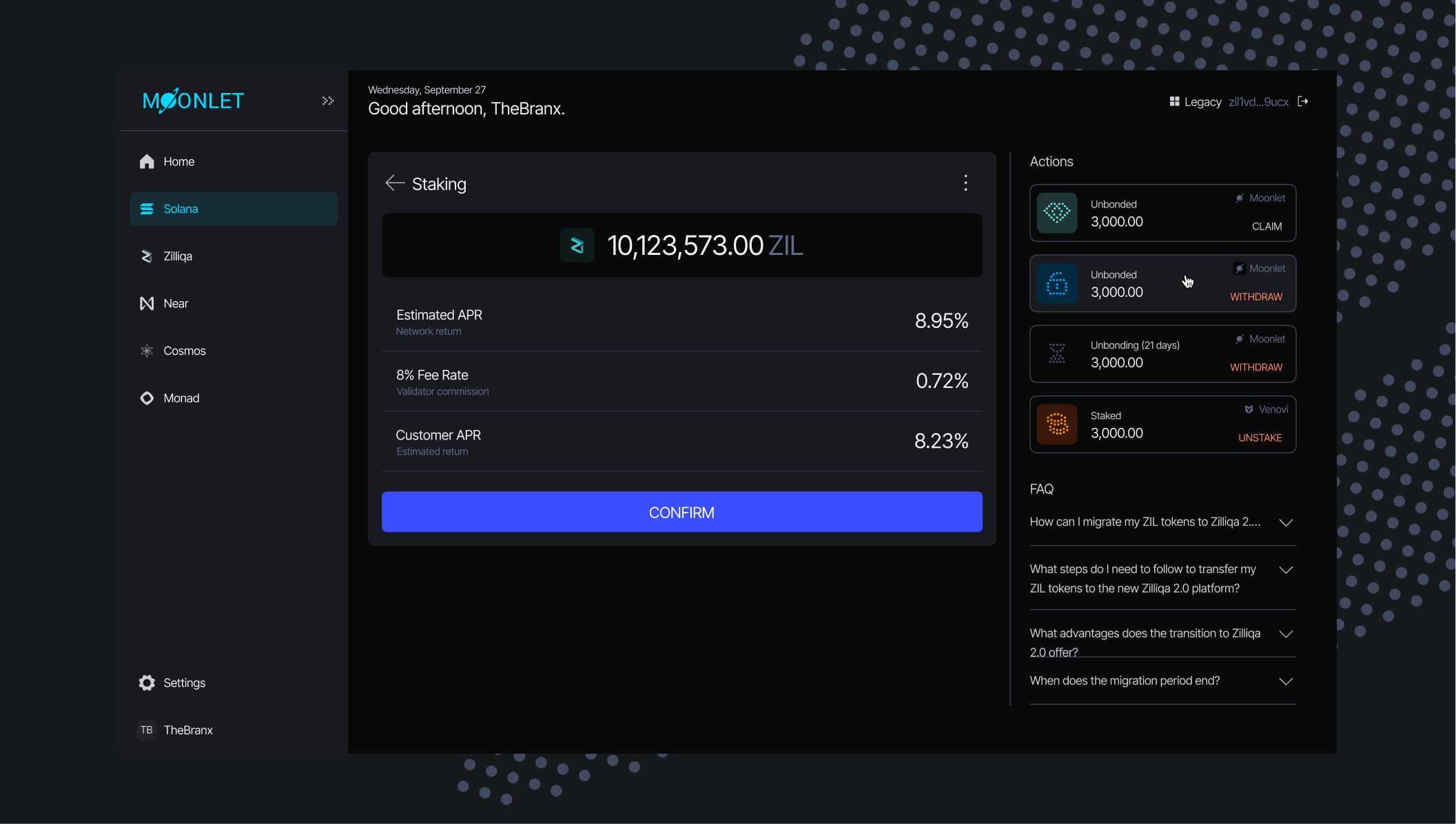Expand the transfer steps FAQ question
This screenshot has height=824, width=1456.
click(1285, 570)
